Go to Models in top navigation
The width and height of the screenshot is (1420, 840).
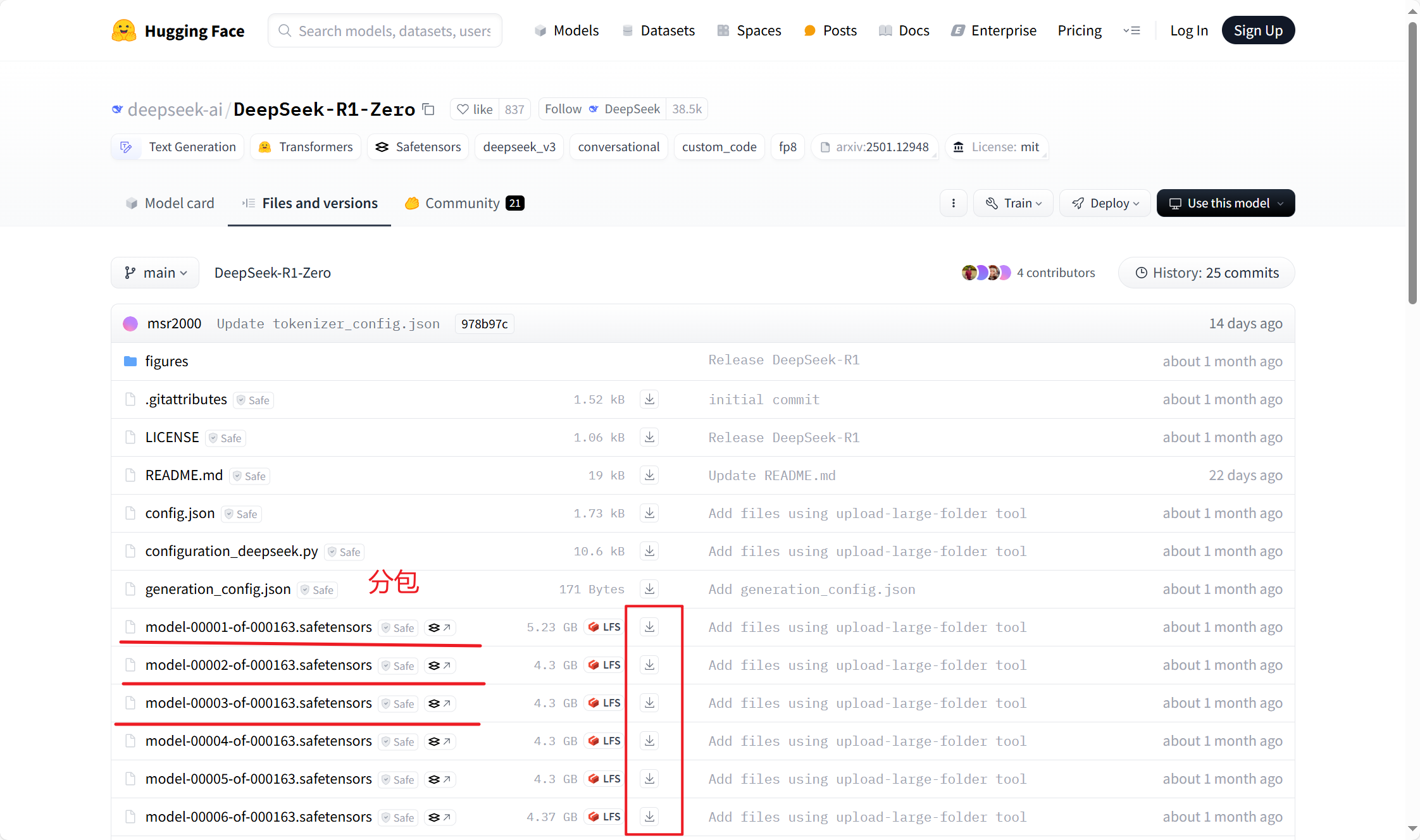[x=566, y=30]
